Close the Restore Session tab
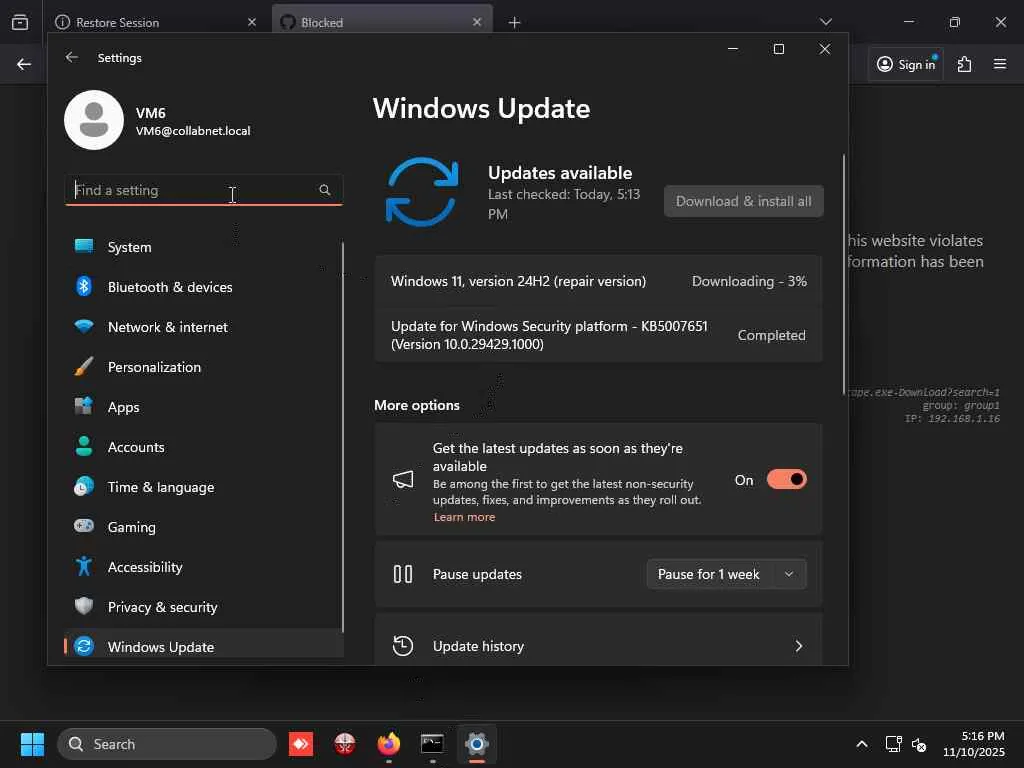The width and height of the screenshot is (1024, 768). 252,22
